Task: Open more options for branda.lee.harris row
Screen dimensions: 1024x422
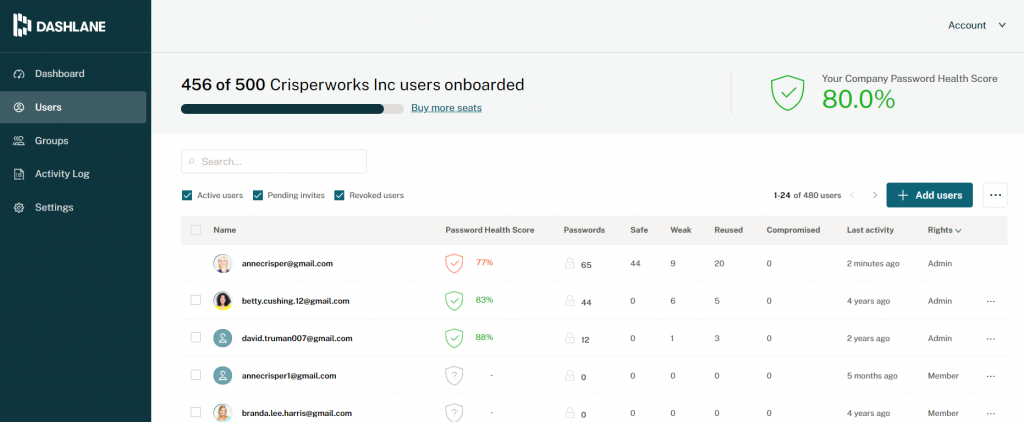Action: pos(991,413)
